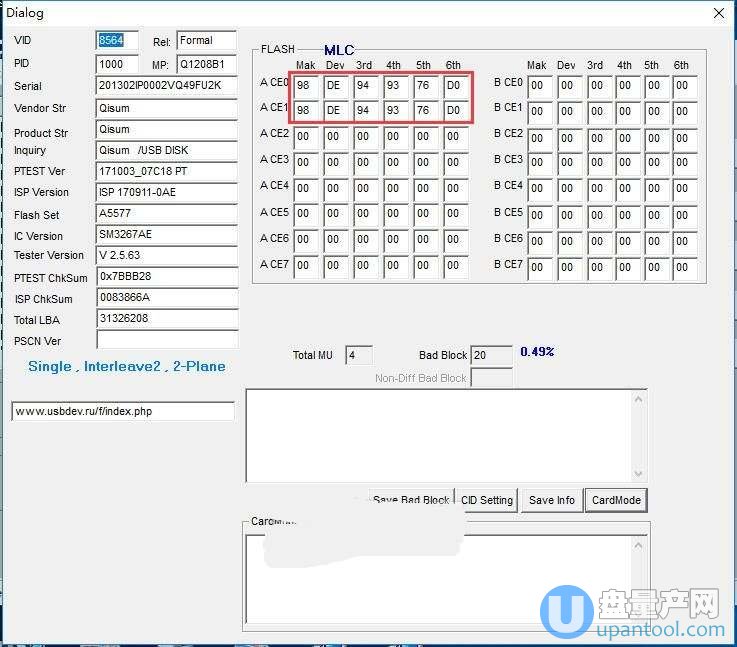Click the VID field containing 8564

click(117, 40)
